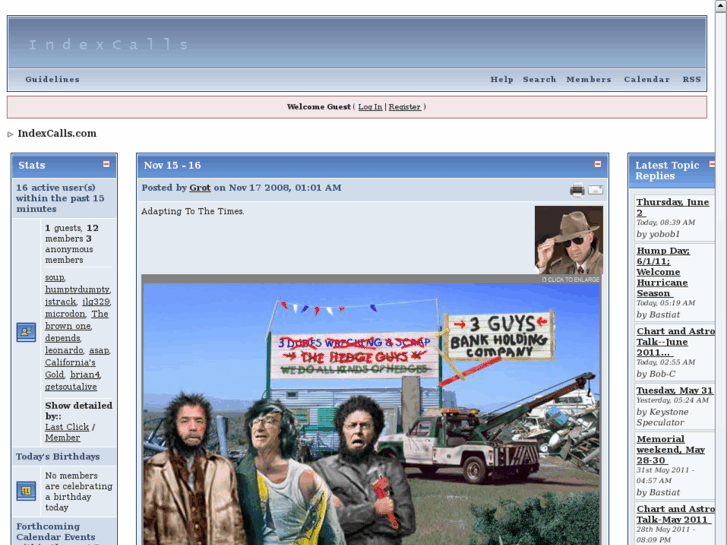The height and width of the screenshot is (545, 727).
Task: Open member asap's profile
Action: point(99,350)
